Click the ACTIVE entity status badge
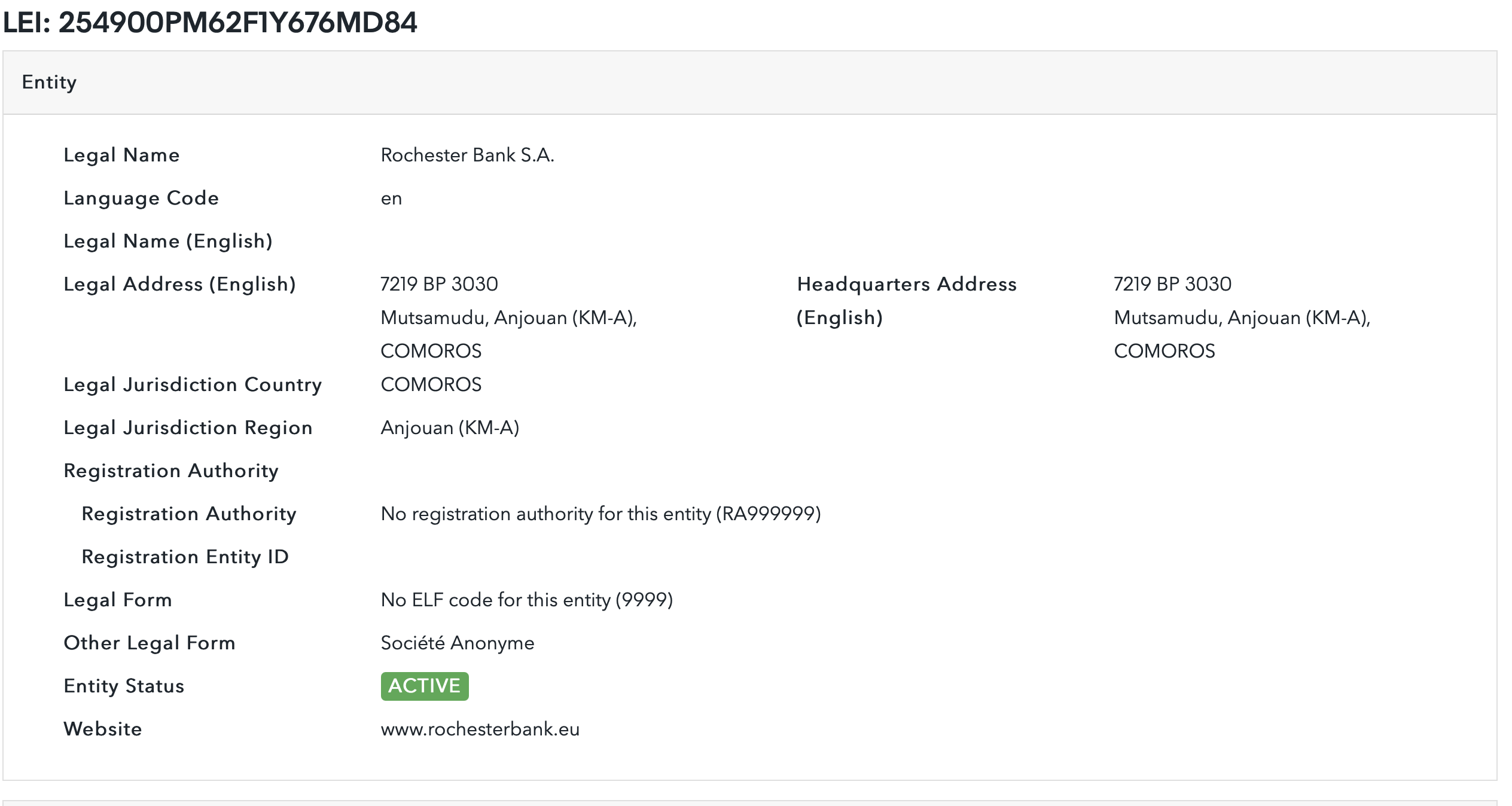Image resolution: width=1512 pixels, height=806 pixels. pos(424,686)
